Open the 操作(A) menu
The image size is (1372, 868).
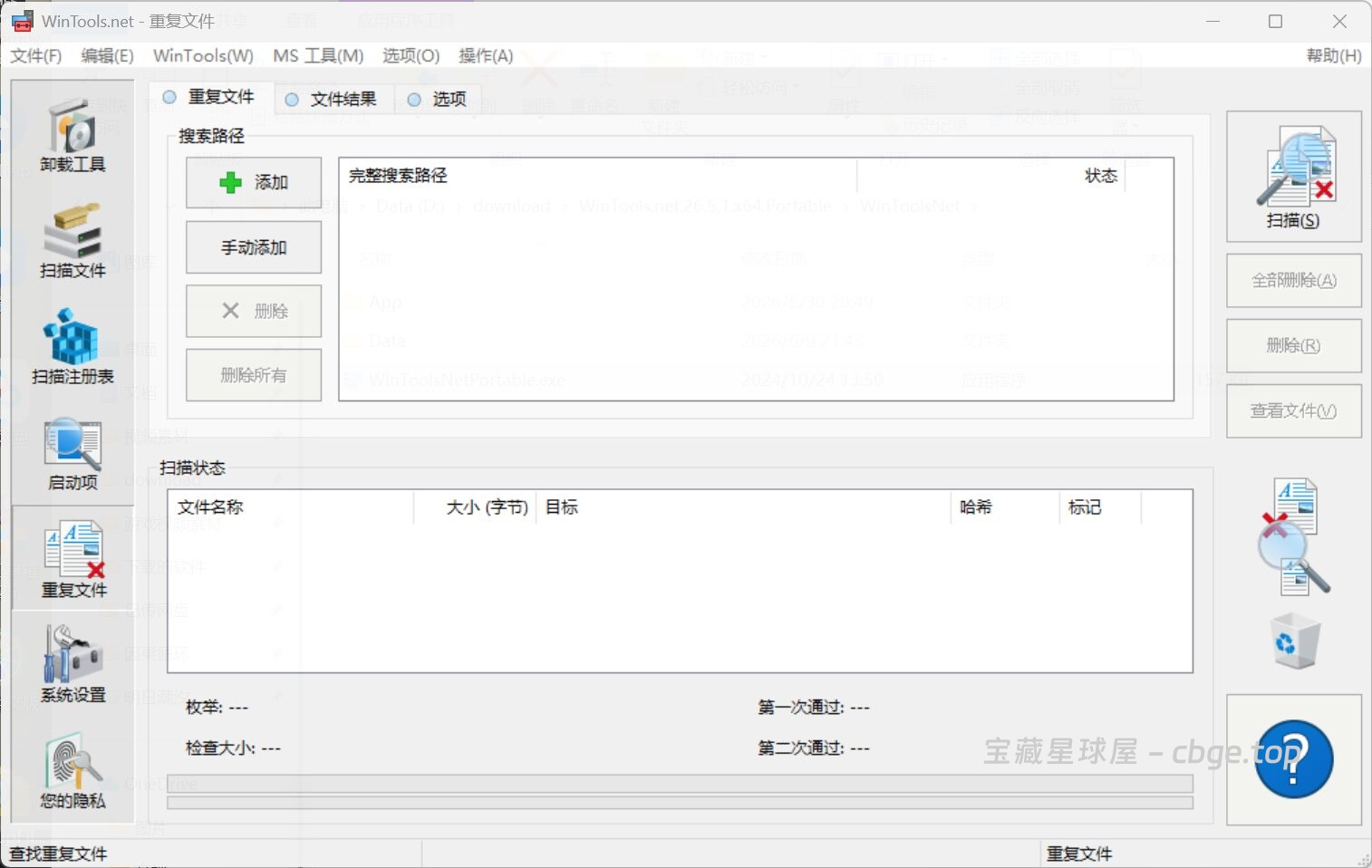click(x=486, y=56)
